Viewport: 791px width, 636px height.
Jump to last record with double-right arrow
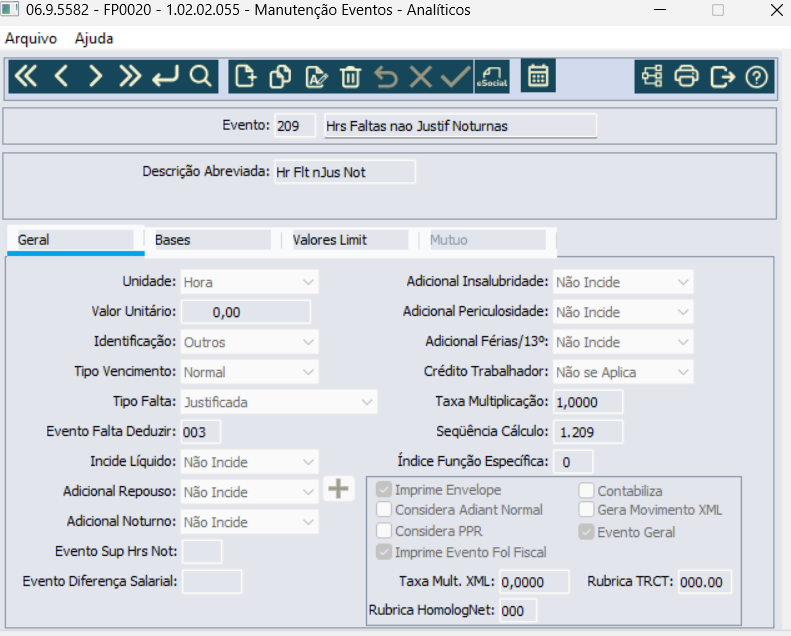(x=130, y=77)
